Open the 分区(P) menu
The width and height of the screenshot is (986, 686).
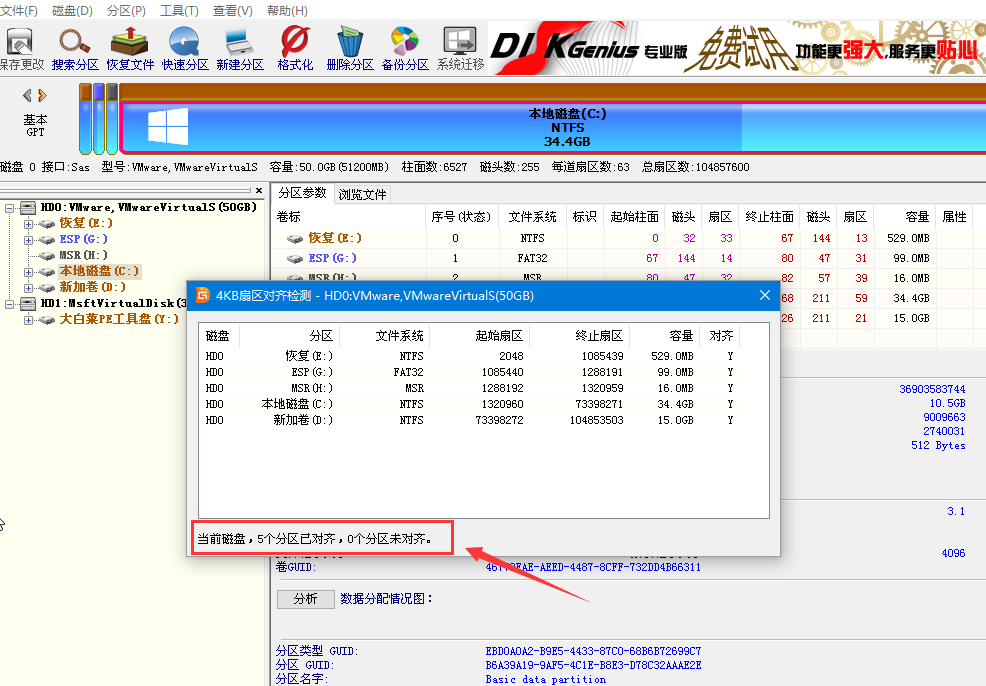point(126,11)
